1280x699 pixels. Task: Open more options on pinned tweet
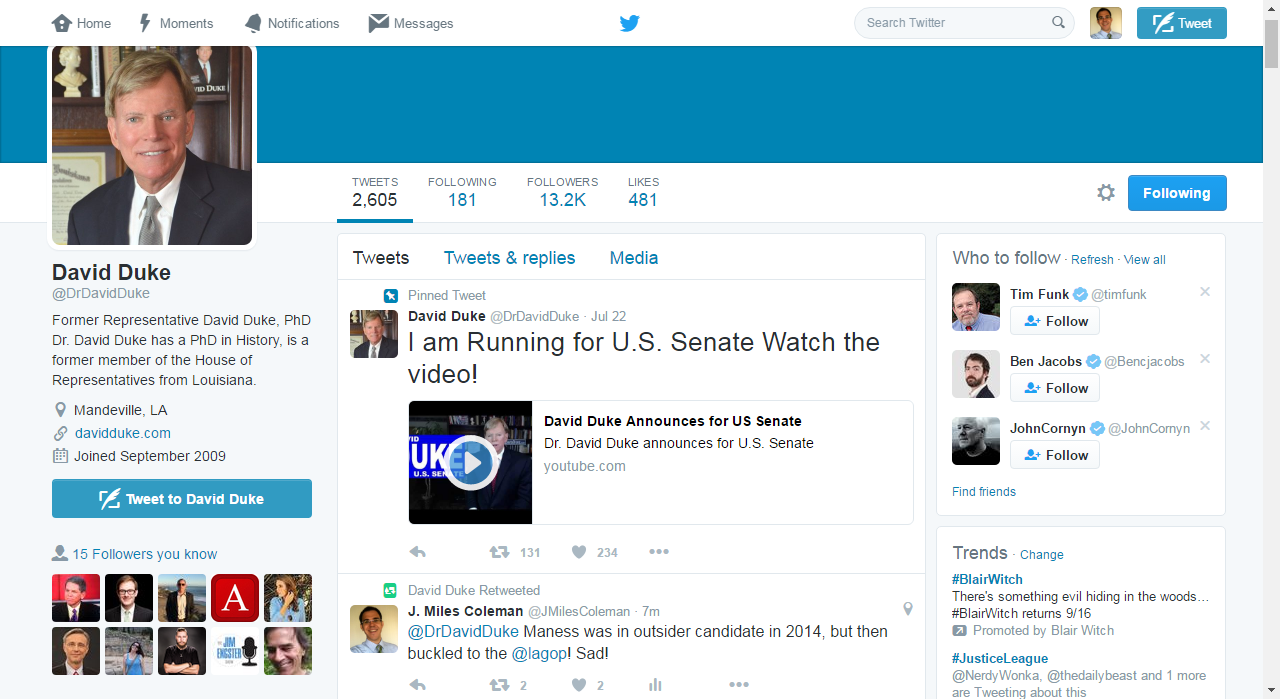point(659,552)
